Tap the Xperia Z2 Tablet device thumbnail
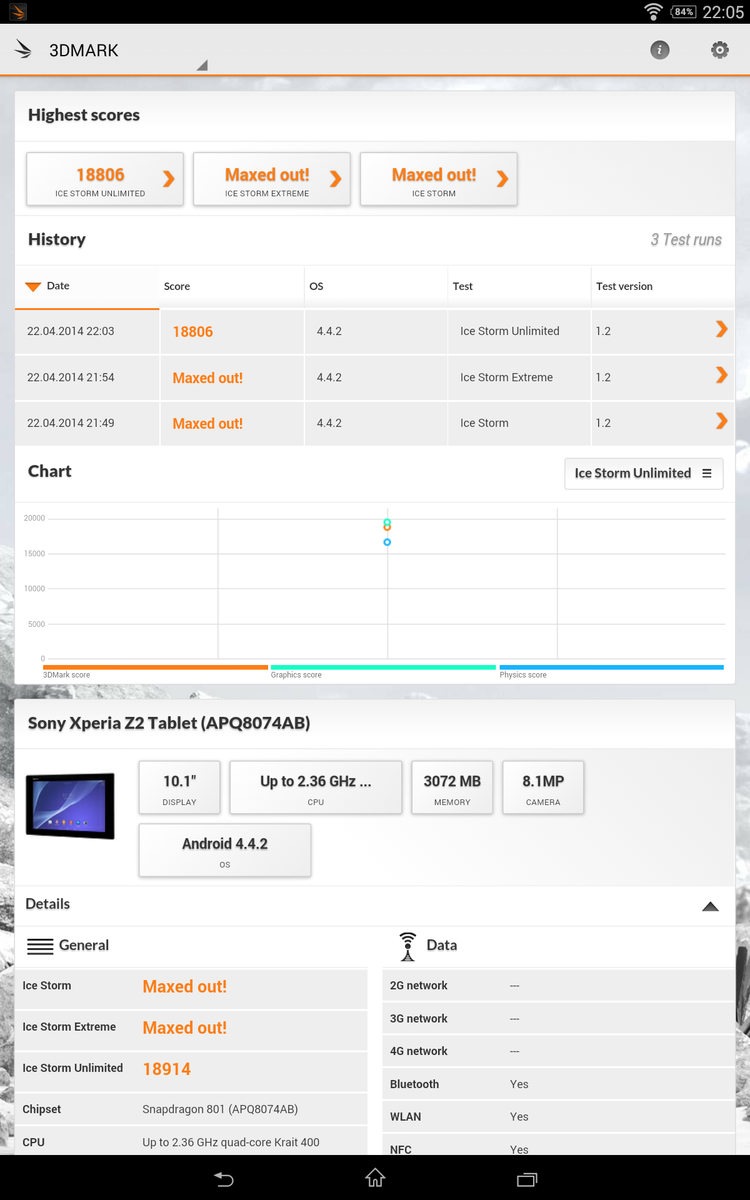 [70, 806]
